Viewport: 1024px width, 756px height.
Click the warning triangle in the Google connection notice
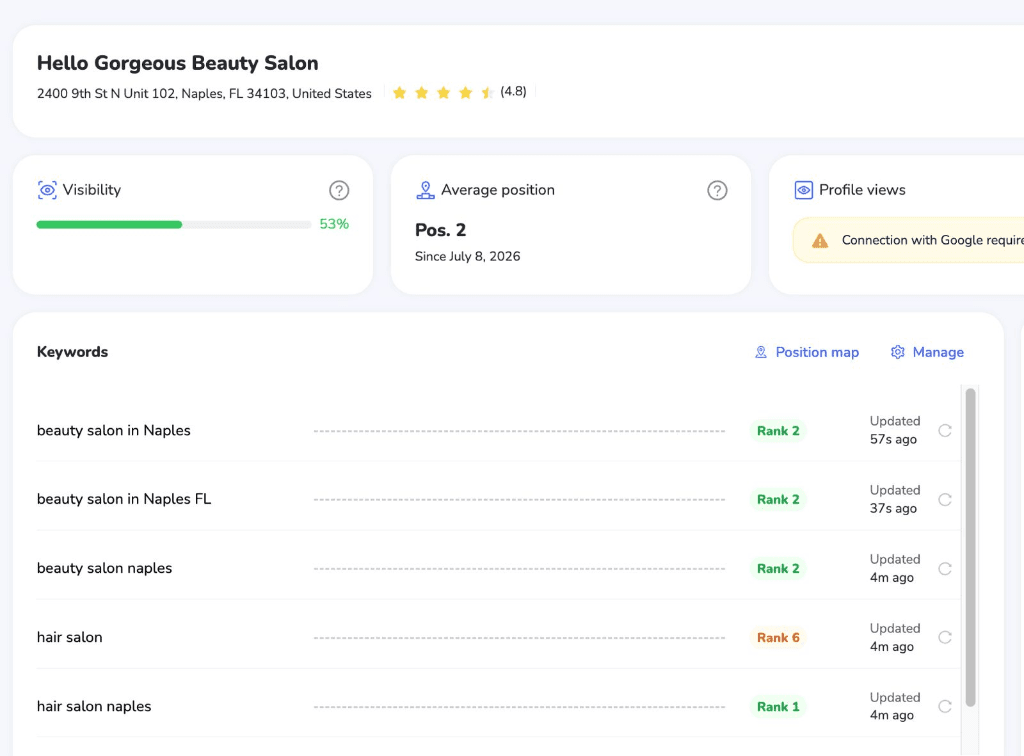click(820, 241)
